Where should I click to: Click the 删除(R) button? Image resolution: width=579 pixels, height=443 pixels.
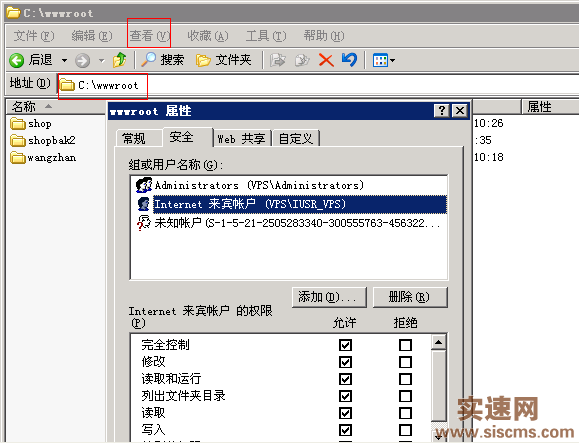tap(410, 297)
